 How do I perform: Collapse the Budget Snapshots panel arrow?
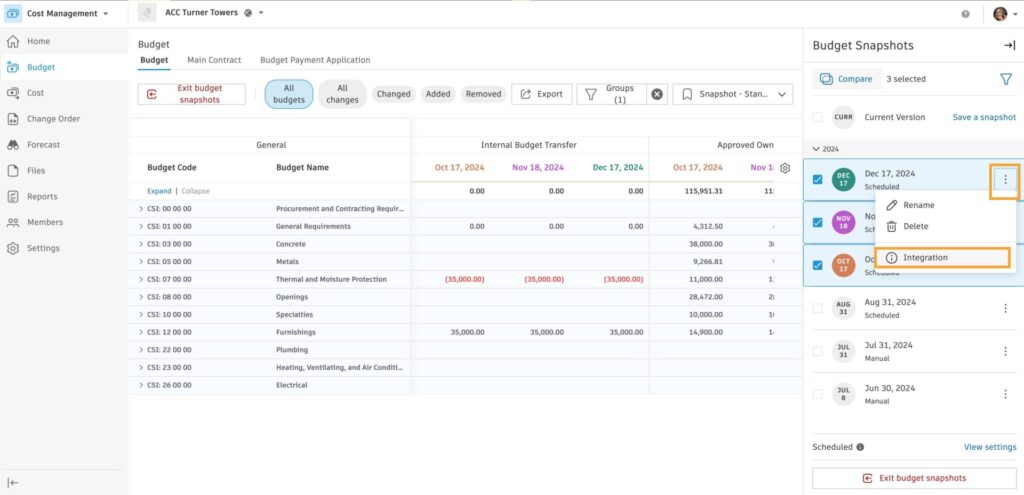[1009, 46]
